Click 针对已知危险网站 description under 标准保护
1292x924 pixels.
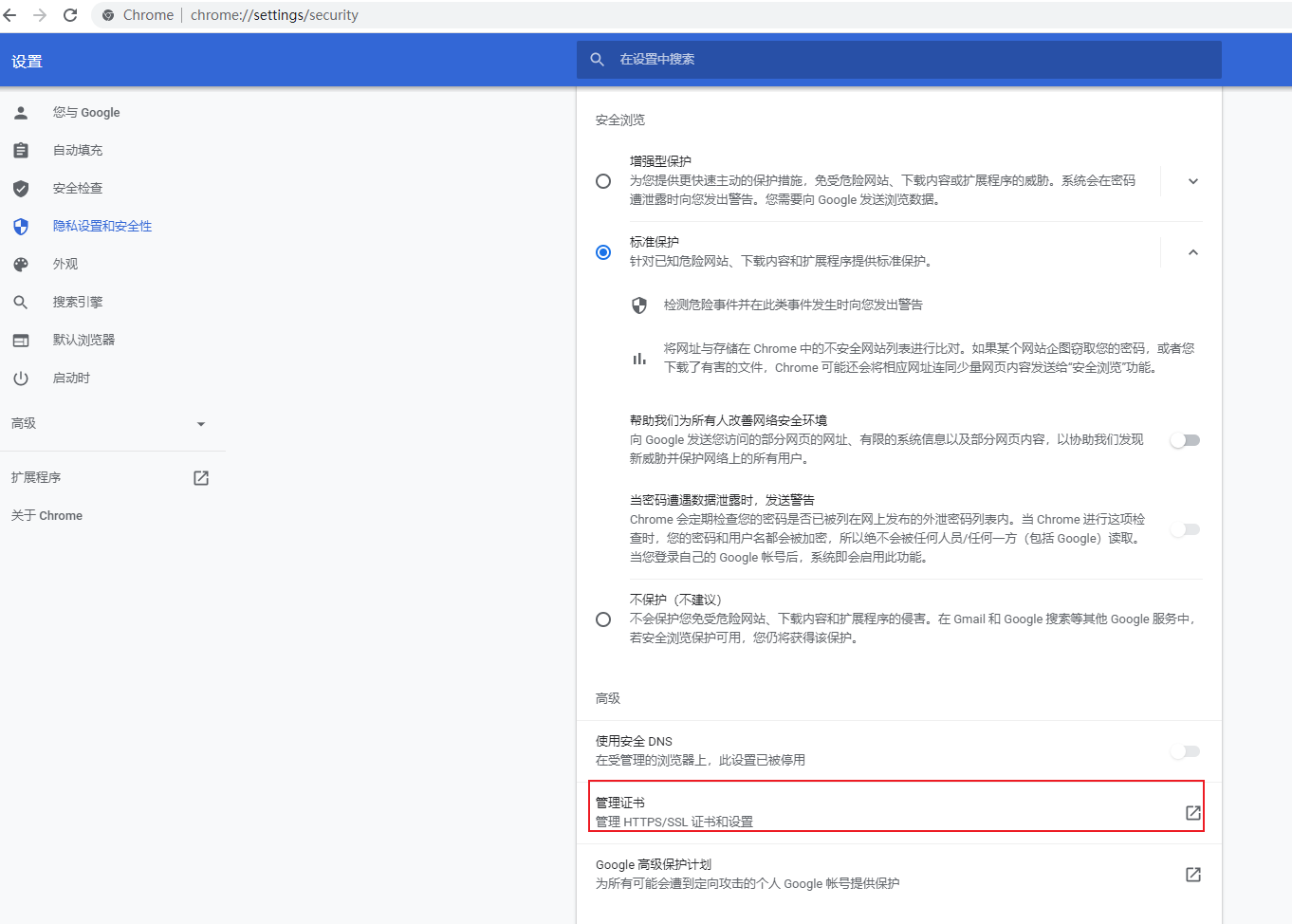click(781, 261)
